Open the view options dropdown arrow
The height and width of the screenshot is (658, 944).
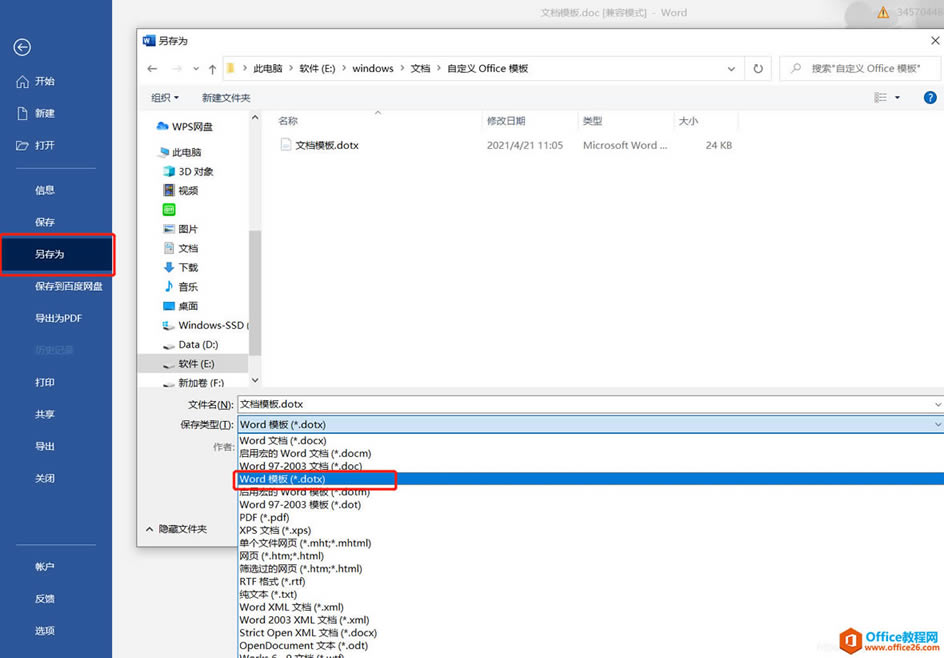point(897,98)
